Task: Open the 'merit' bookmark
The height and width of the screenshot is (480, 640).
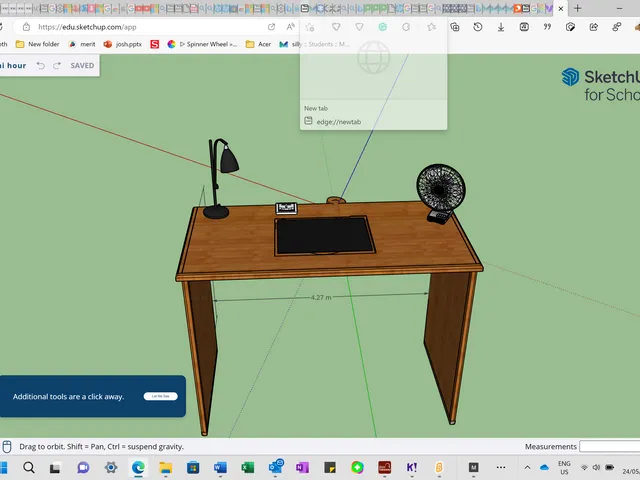Action: (82, 44)
